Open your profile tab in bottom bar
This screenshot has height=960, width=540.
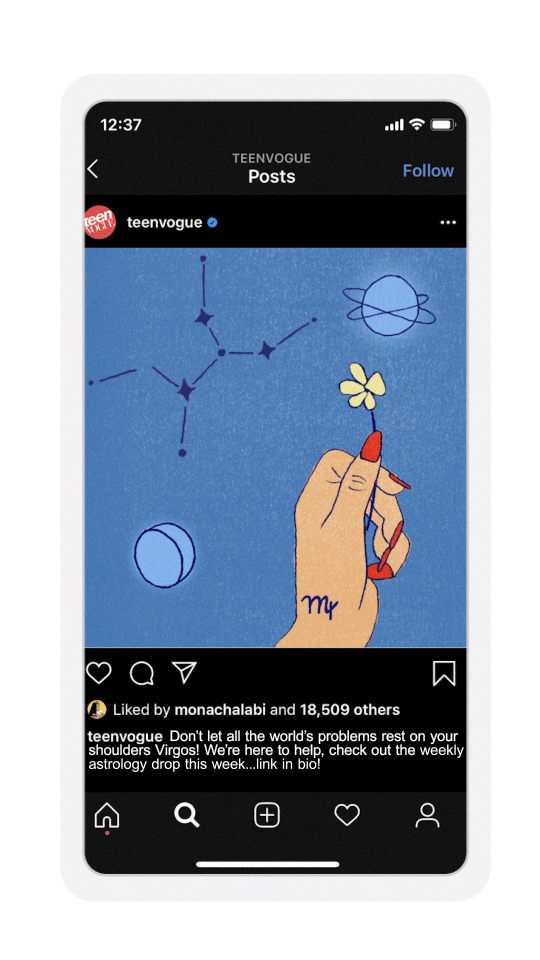coord(427,816)
